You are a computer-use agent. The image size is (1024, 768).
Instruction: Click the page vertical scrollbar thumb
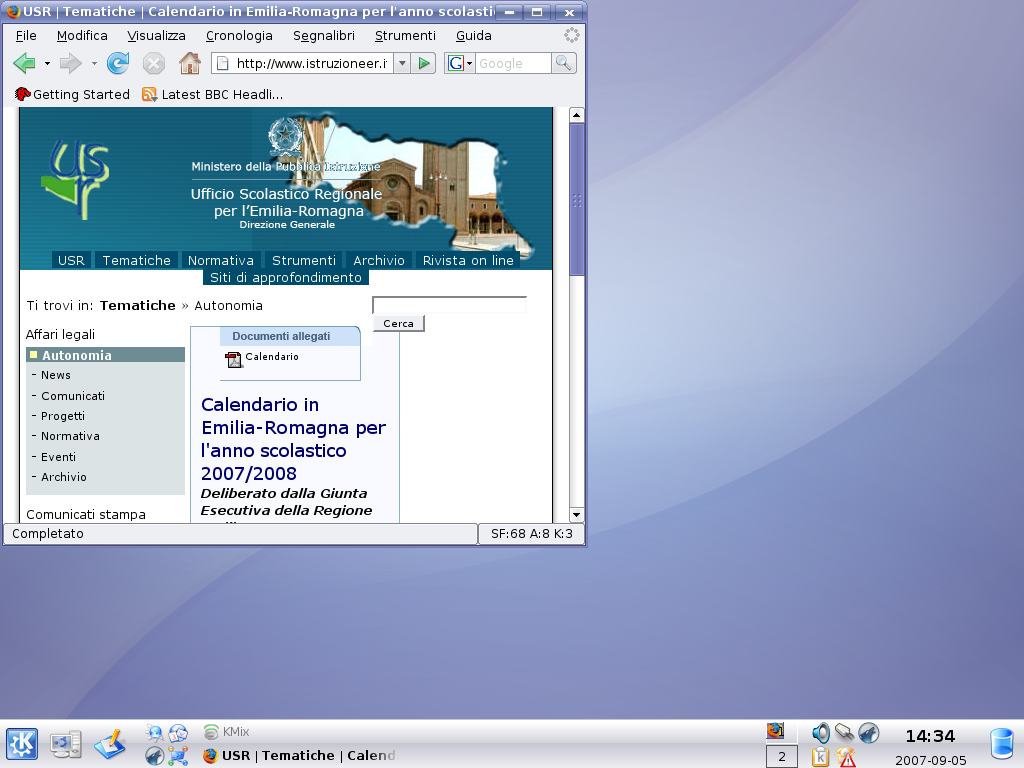click(576, 198)
